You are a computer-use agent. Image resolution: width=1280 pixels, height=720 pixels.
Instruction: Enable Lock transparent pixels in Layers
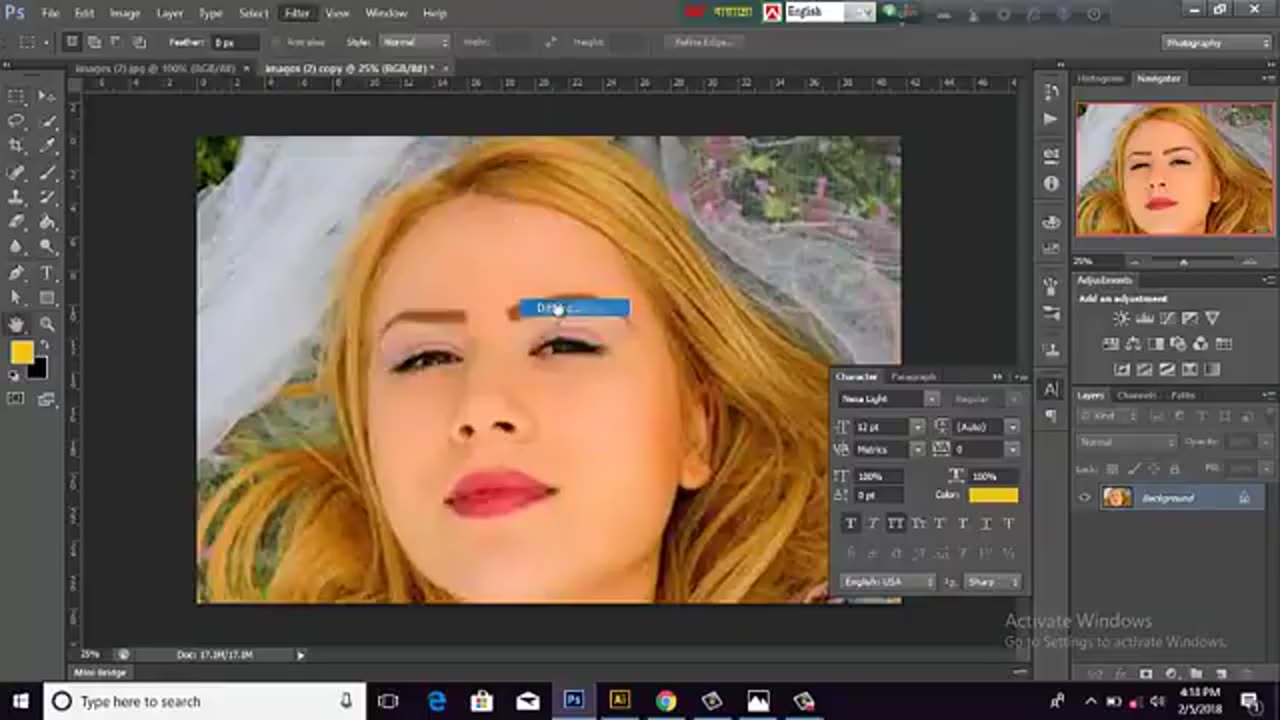point(1113,468)
